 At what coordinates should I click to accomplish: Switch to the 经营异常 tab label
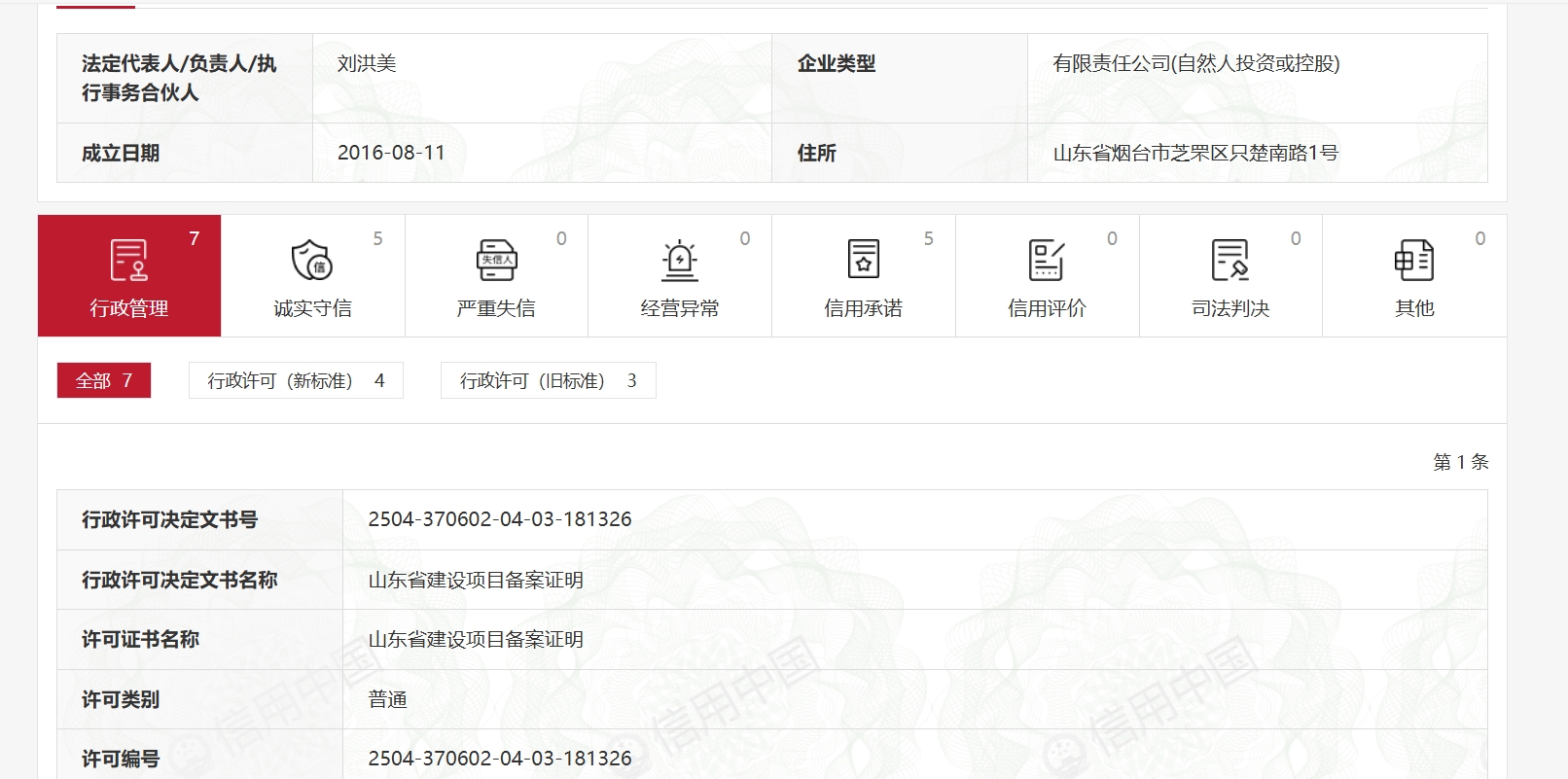[x=680, y=308]
